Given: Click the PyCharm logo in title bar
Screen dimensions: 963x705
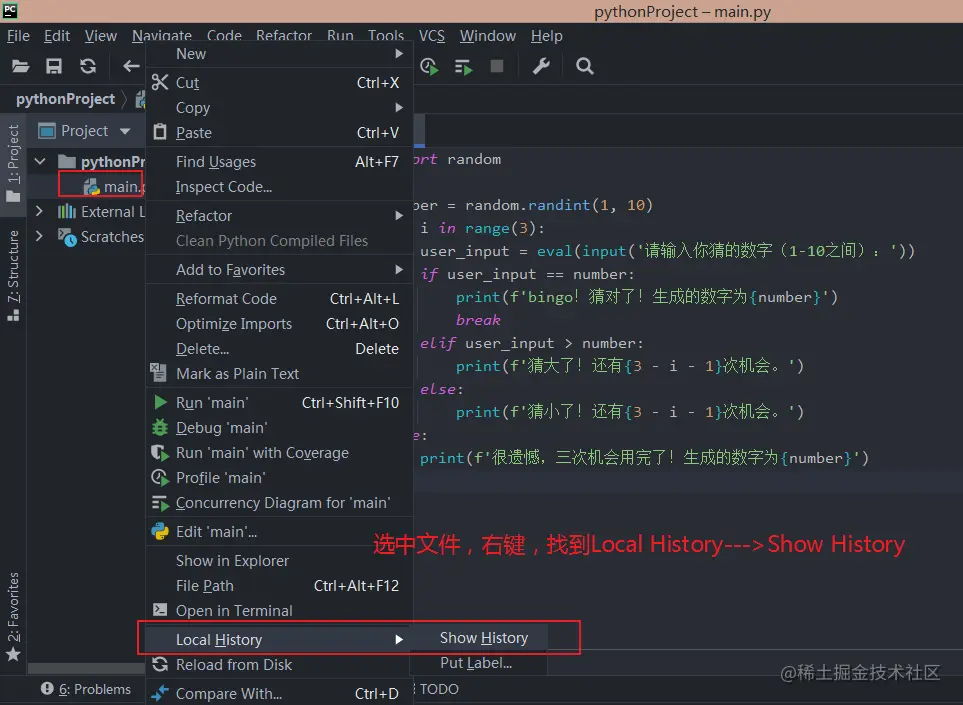Looking at the screenshot, I should 10,10.
